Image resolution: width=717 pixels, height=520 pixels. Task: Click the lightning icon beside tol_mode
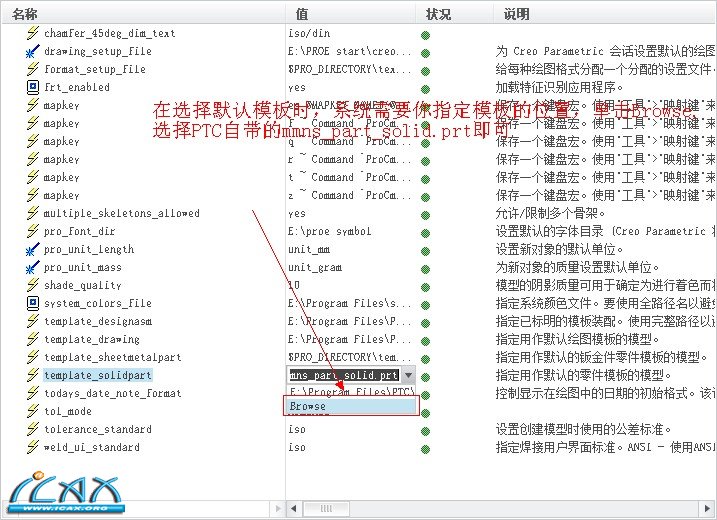pyautogui.click(x=32, y=411)
